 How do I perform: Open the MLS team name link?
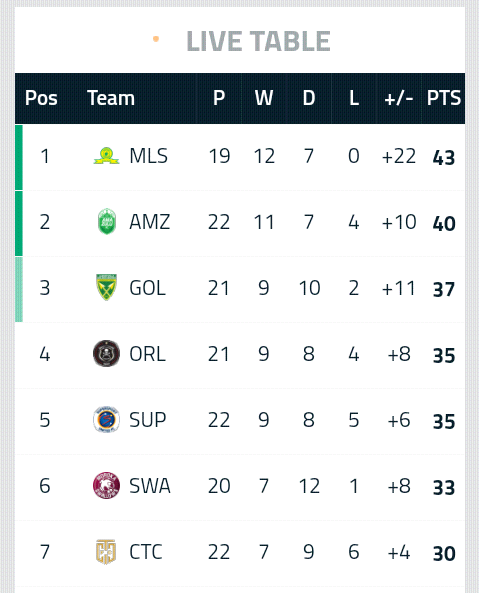(x=148, y=156)
